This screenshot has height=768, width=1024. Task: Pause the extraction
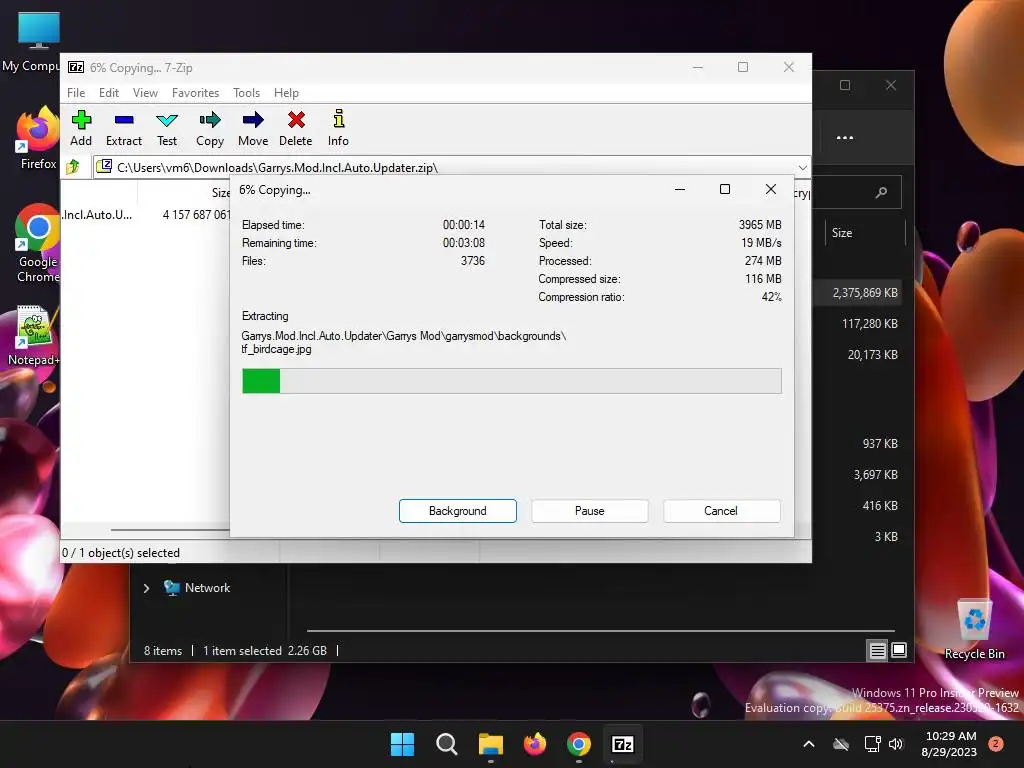[x=590, y=511]
